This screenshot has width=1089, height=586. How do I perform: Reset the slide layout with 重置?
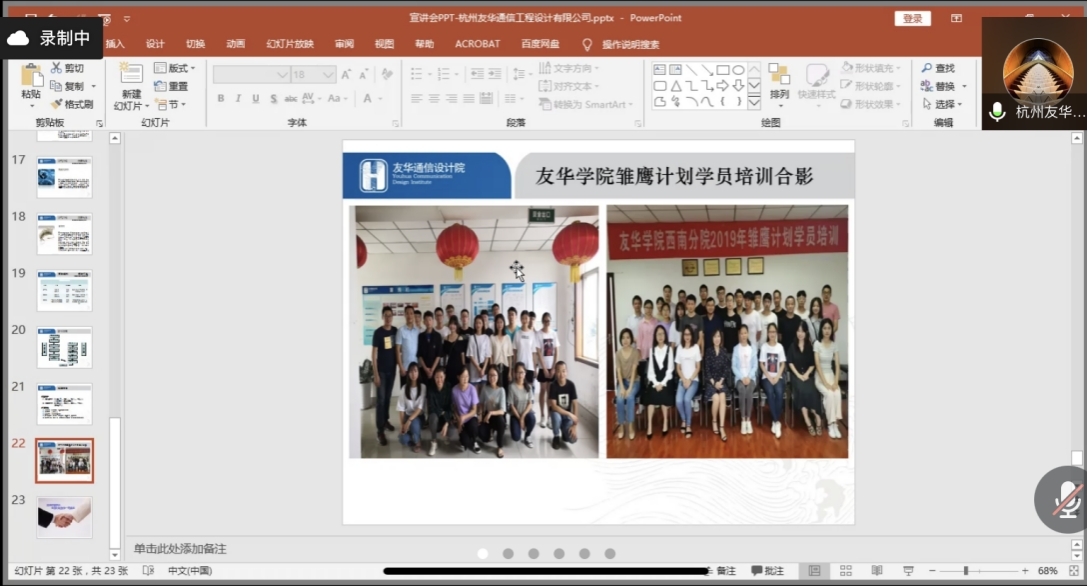point(172,86)
